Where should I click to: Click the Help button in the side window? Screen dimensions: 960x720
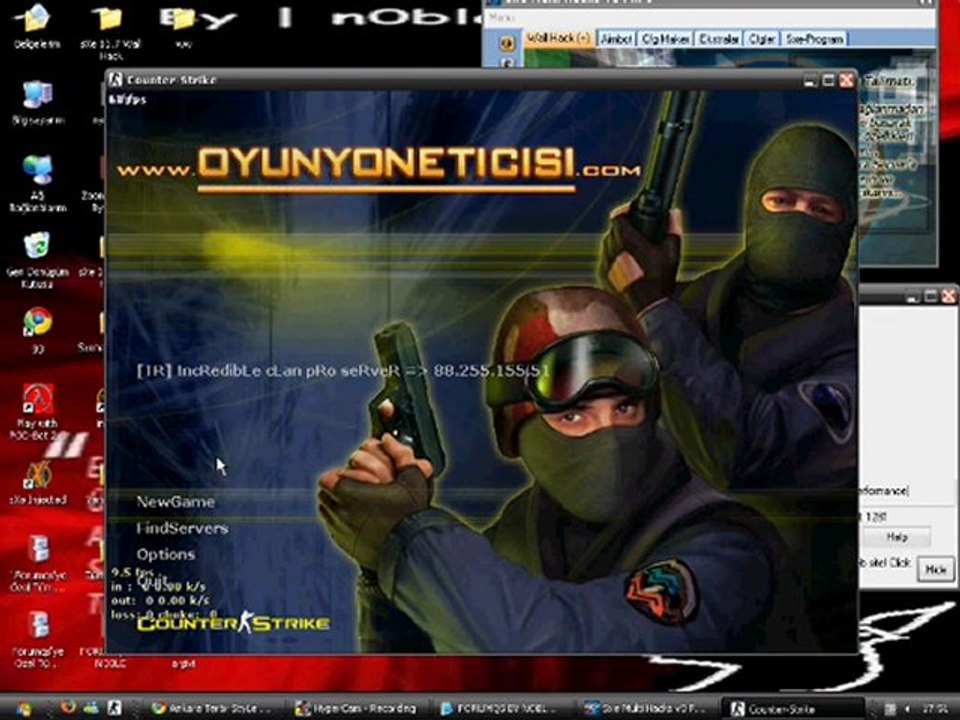click(x=897, y=537)
